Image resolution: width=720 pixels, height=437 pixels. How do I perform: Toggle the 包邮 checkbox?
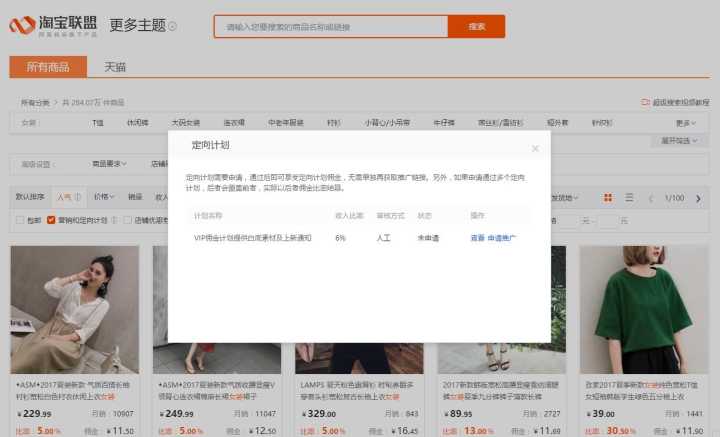[20, 220]
